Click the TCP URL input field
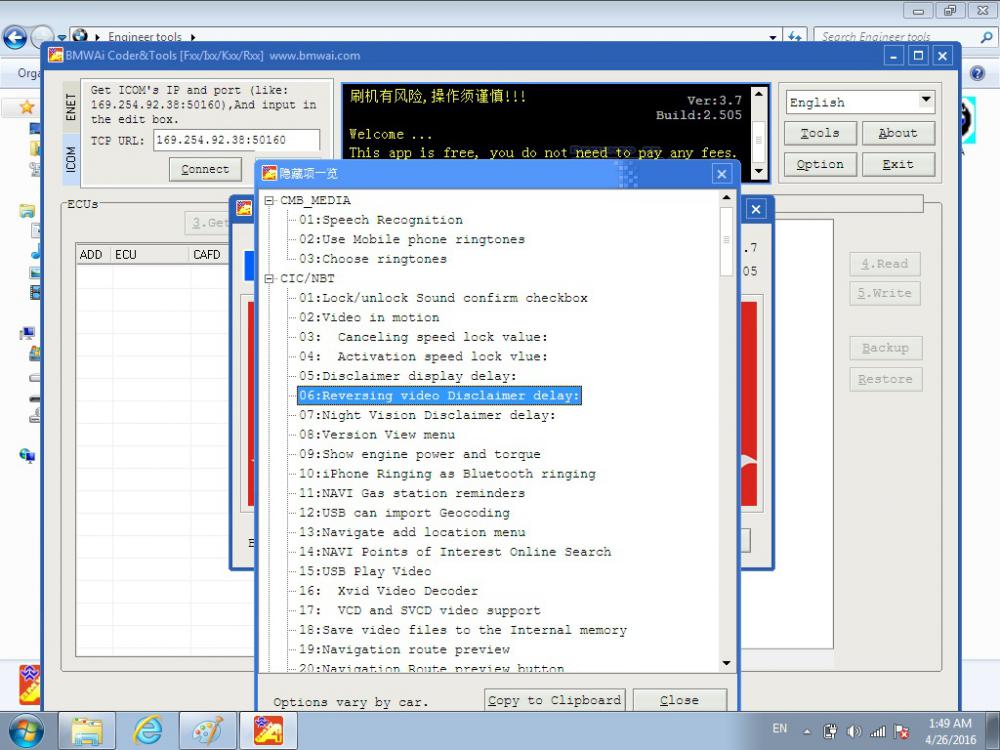Image resolution: width=1000 pixels, height=750 pixels. click(x=236, y=140)
